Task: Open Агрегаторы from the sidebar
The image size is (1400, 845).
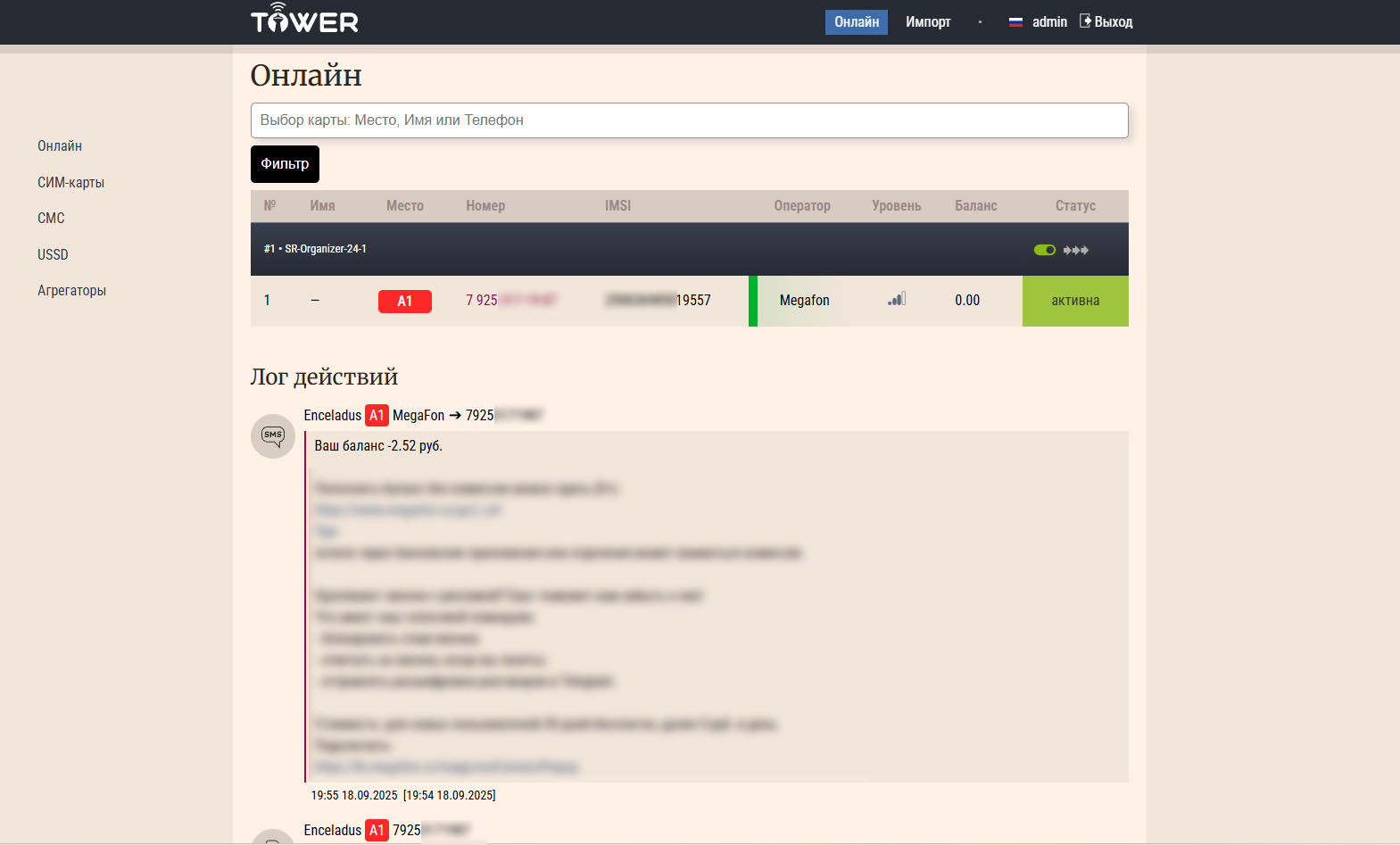Action: (x=71, y=291)
